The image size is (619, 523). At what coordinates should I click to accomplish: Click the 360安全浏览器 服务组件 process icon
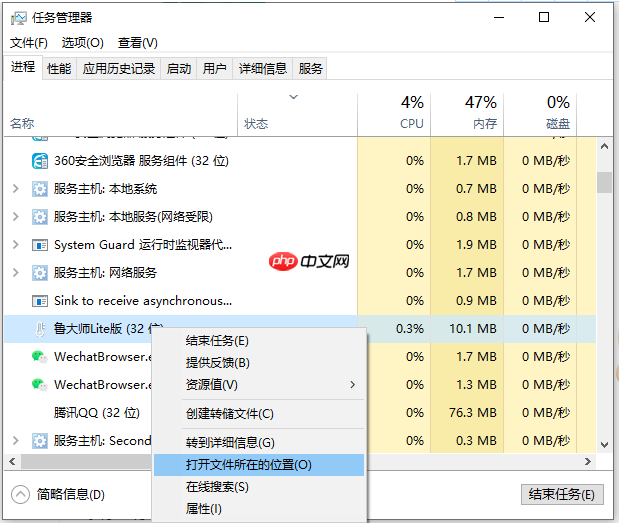tap(39, 161)
